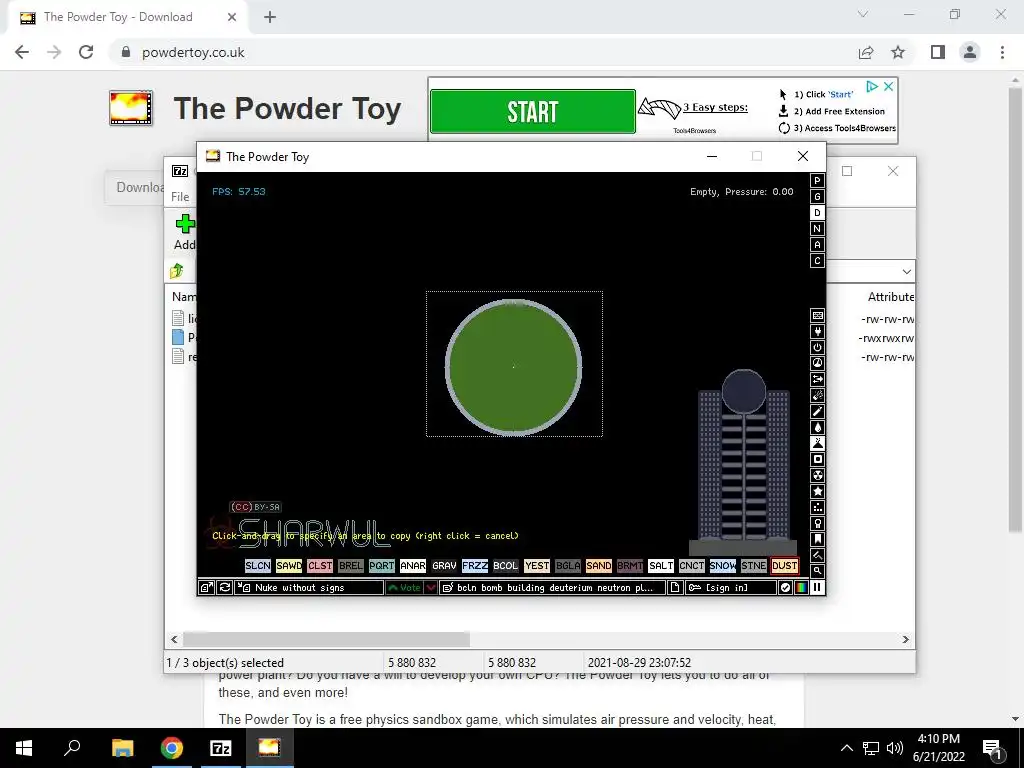Pause or resume the simulation
Screen dimensions: 1024x768
(x=817, y=588)
